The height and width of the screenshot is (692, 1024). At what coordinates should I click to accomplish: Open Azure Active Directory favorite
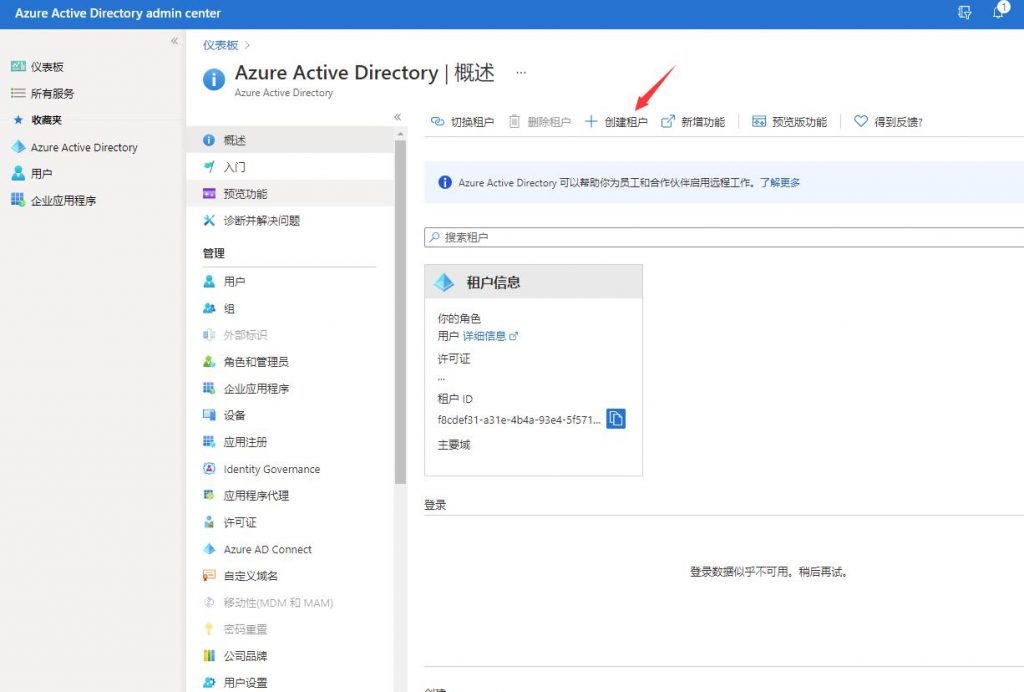(84, 148)
